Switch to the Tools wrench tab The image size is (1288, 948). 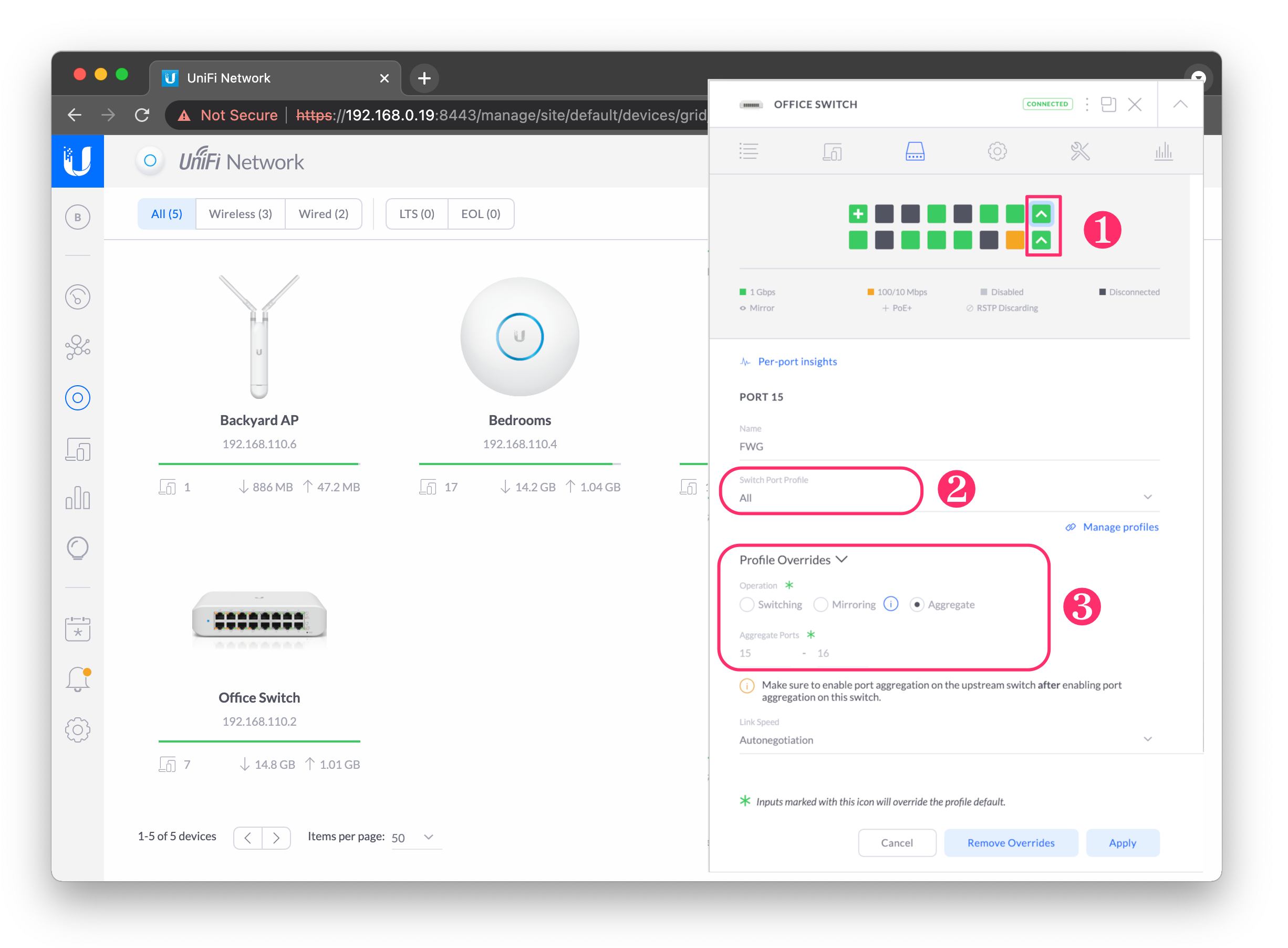tap(1080, 151)
